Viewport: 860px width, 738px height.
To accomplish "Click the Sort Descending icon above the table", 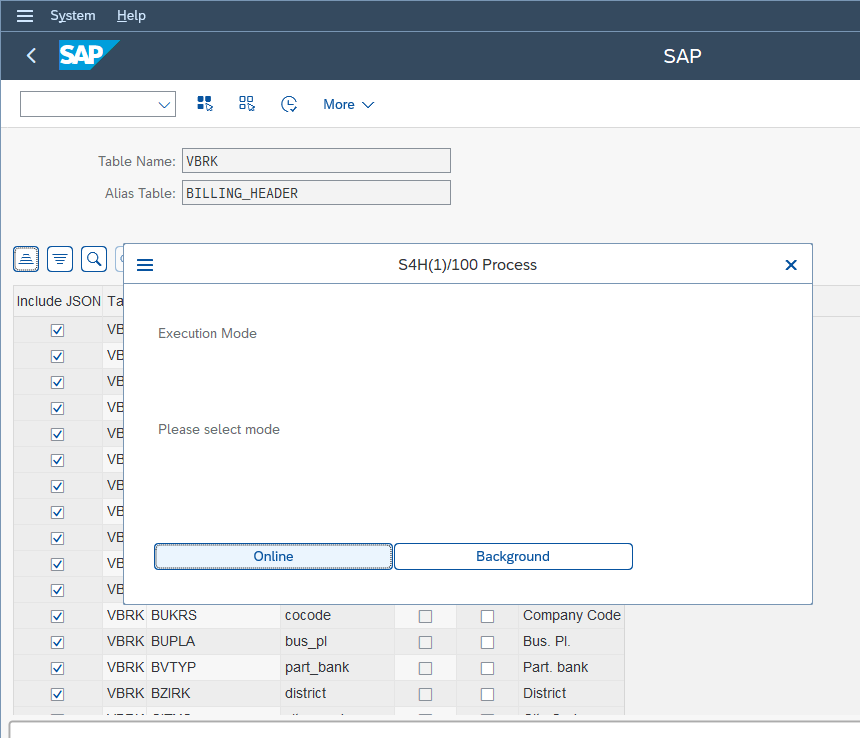I will 60,259.
